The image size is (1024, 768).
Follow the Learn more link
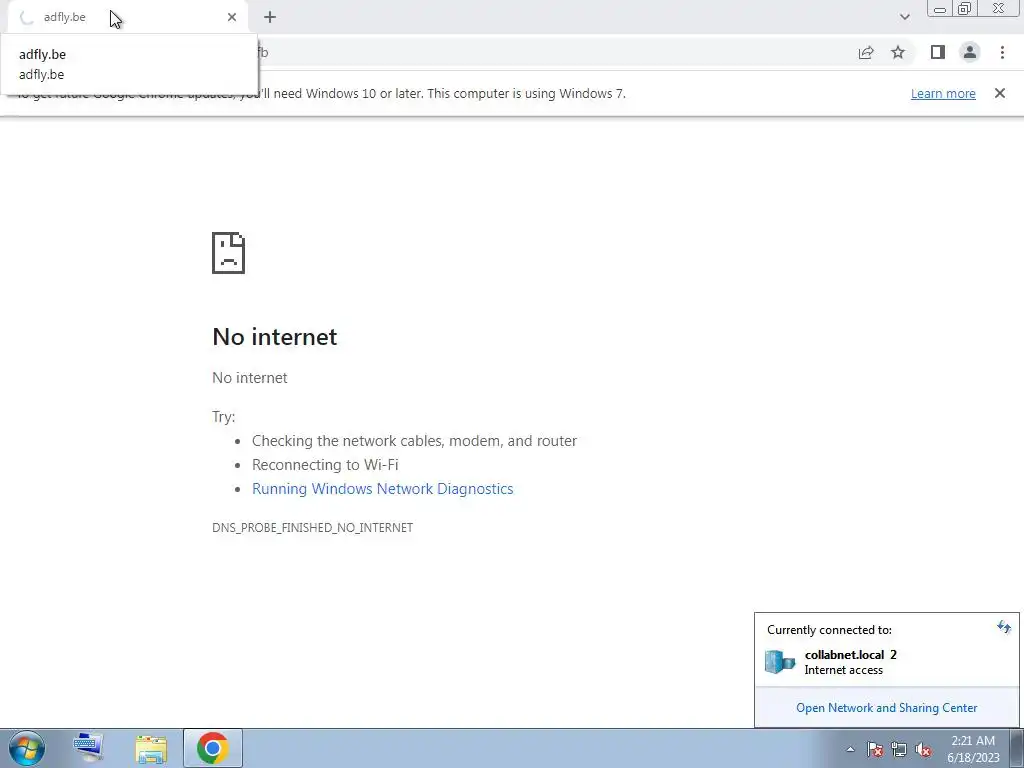[x=943, y=93]
